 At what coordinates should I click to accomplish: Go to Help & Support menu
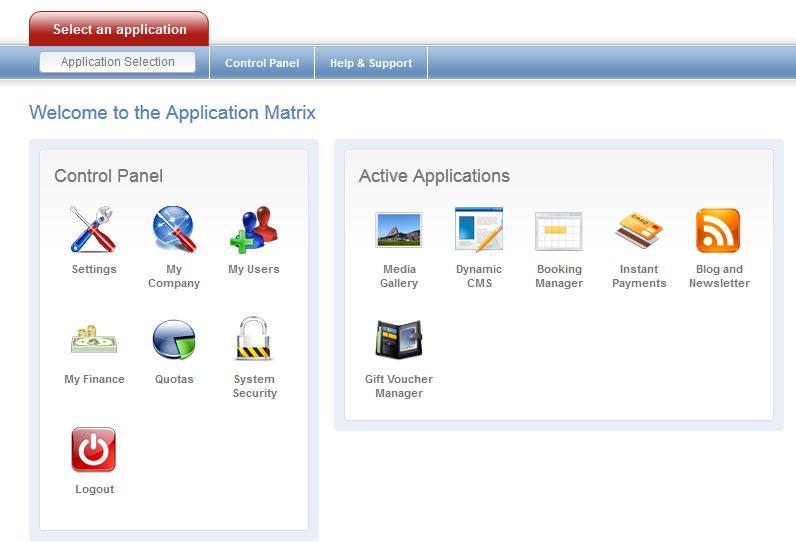tap(371, 63)
